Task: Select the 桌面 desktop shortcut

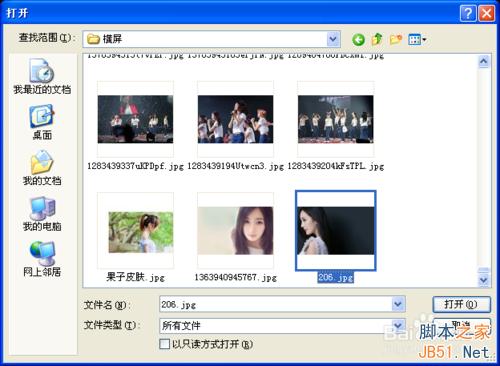Action: [x=42, y=122]
